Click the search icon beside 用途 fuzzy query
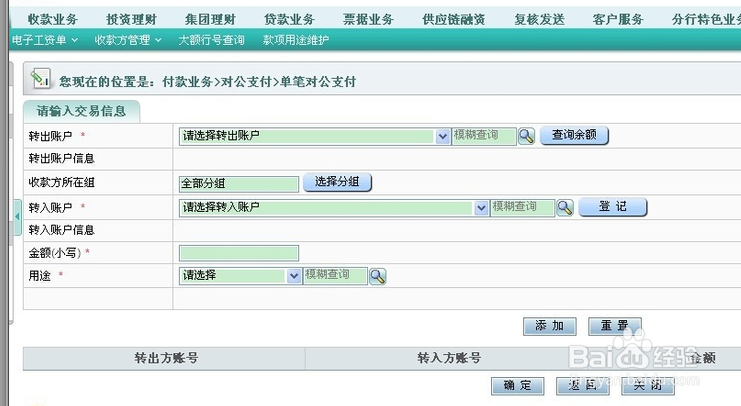 coord(378,276)
